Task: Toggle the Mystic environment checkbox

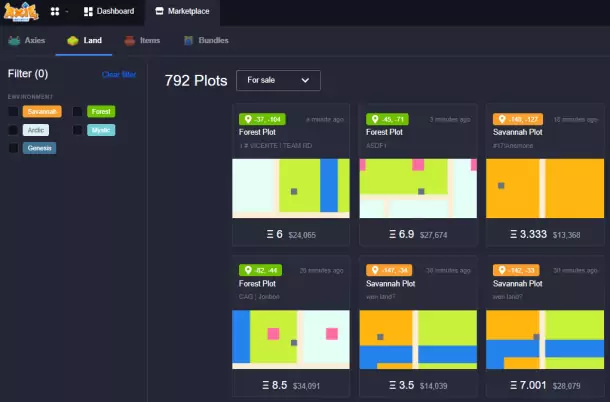Action: pyautogui.click(x=77, y=130)
